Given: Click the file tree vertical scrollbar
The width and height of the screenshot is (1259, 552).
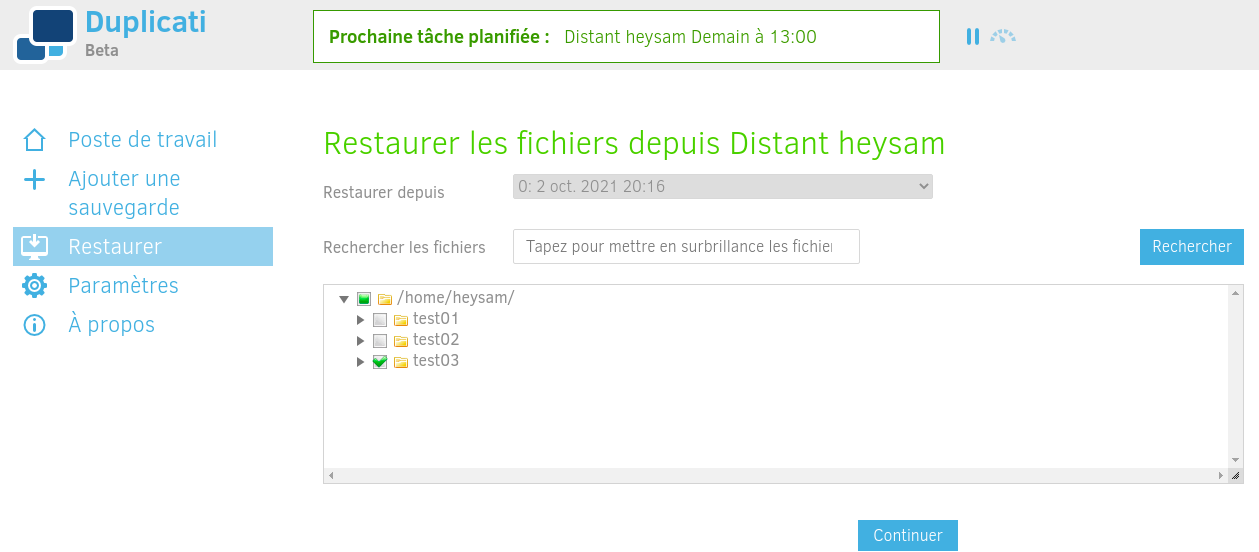Looking at the screenshot, I should pos(1236,376).
